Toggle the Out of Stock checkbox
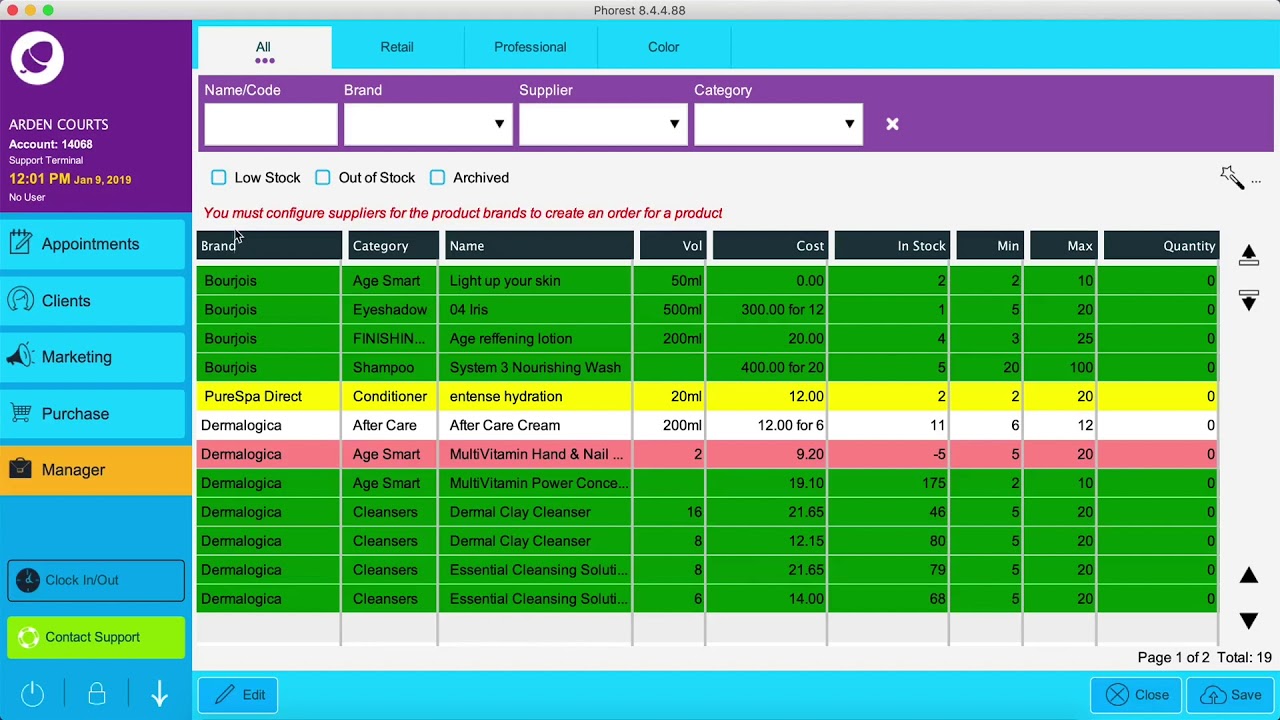 322,177
